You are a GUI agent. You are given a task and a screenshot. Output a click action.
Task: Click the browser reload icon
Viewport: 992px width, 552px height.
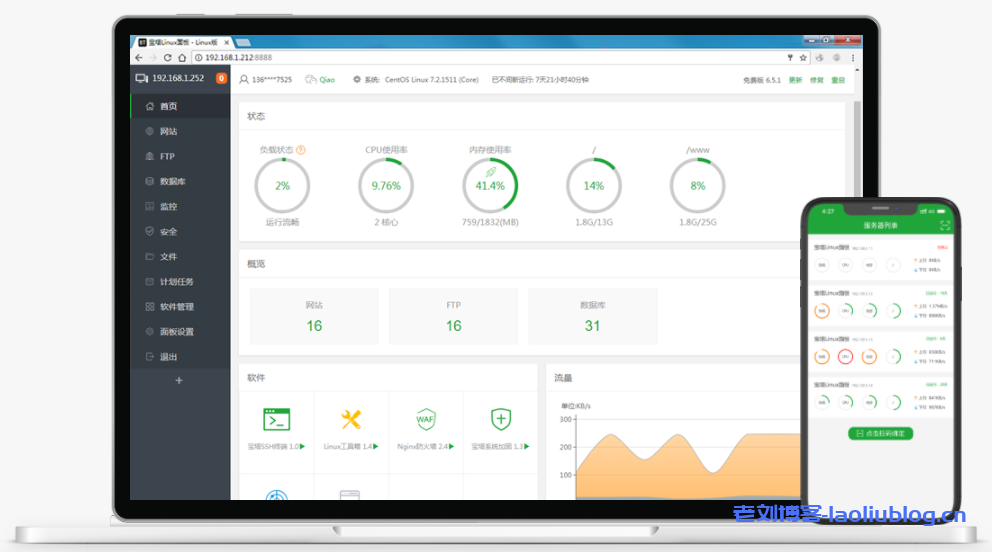coord(168,58)
